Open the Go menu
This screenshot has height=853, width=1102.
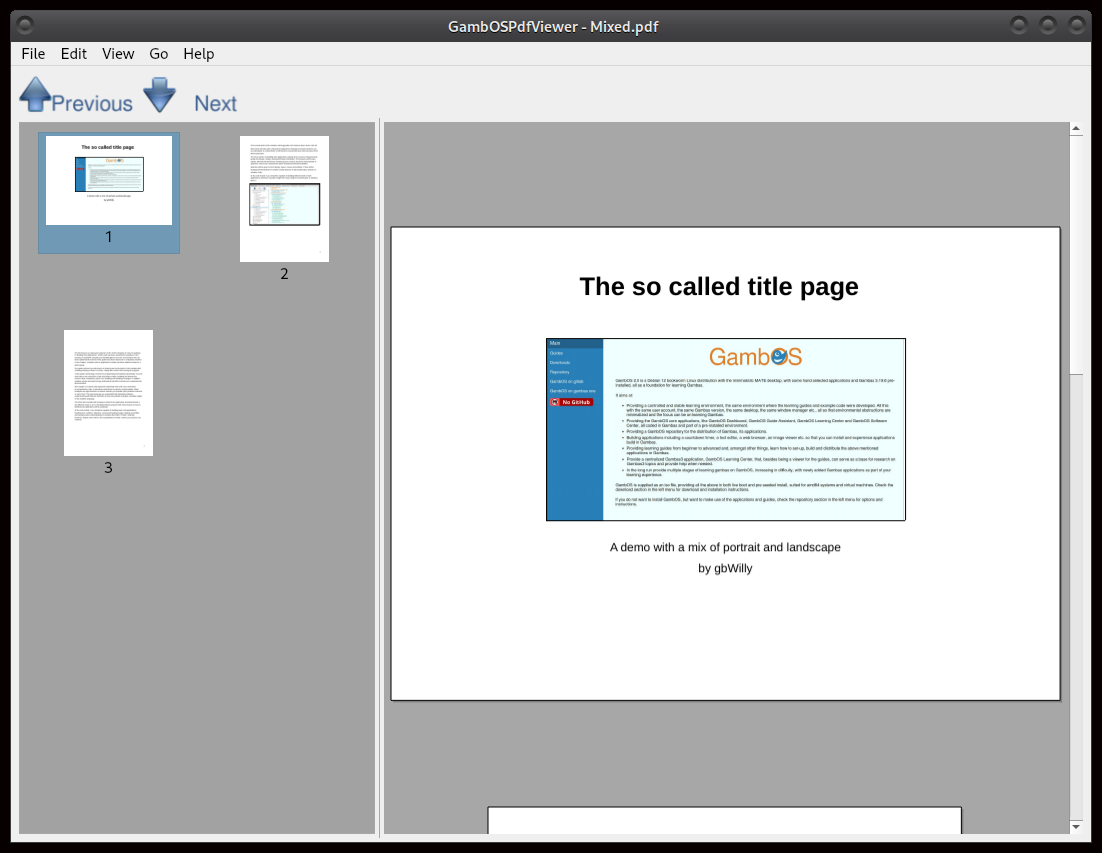158,53
